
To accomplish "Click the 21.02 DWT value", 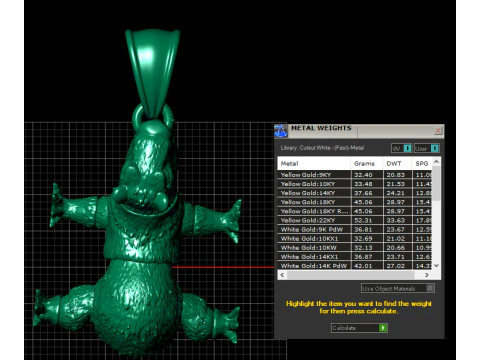I will pyautogui.click(x=395, y=238).
